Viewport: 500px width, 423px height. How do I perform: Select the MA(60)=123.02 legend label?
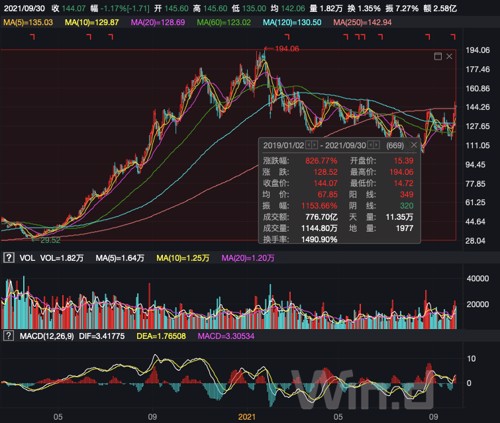[x=224, y=22]
